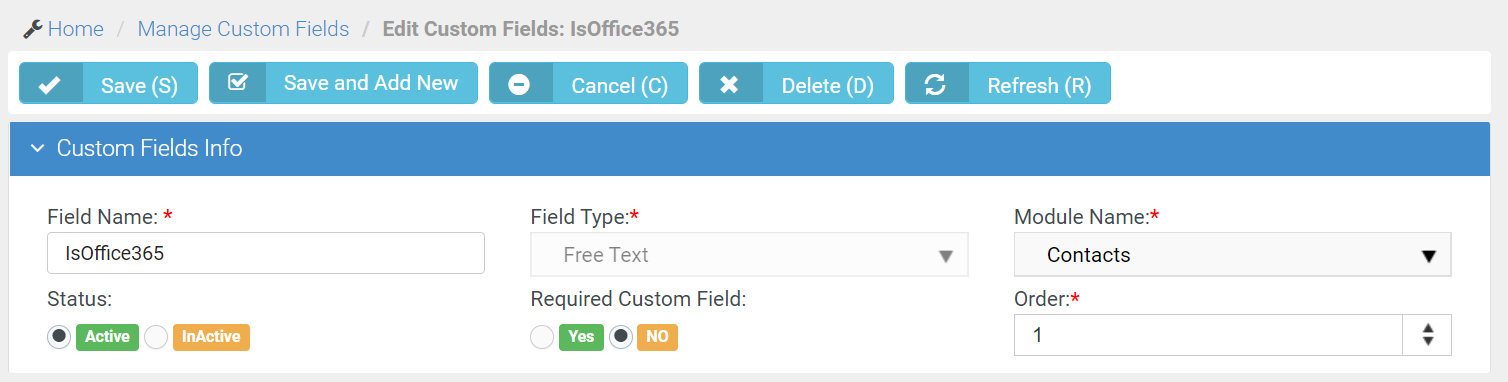The height and width of the screenshot is (382, 1508).
Task: Open the Manage Custom Fields breadcrumb
Action: (243, 29)
